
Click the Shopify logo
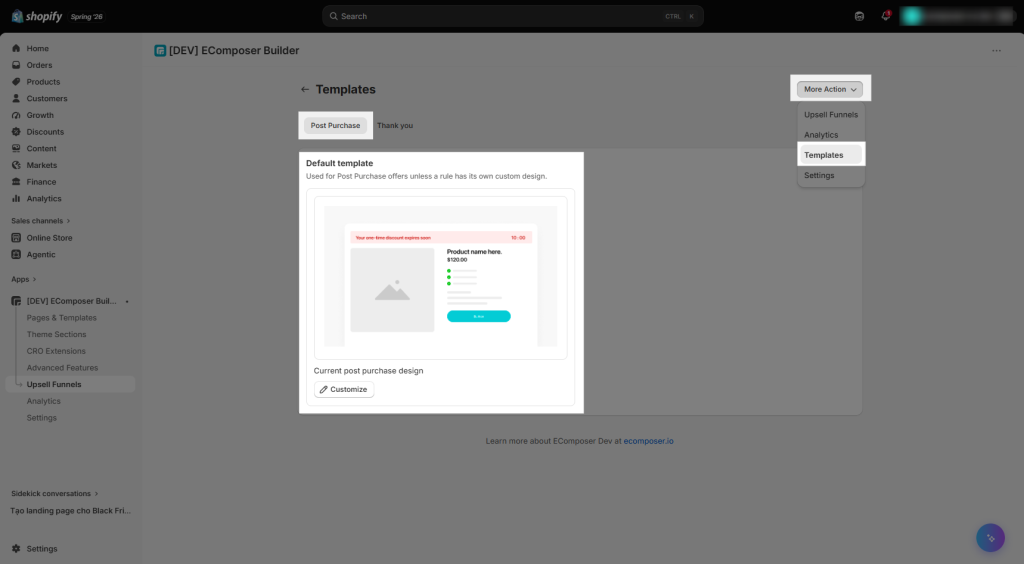[x=37, y=16]
